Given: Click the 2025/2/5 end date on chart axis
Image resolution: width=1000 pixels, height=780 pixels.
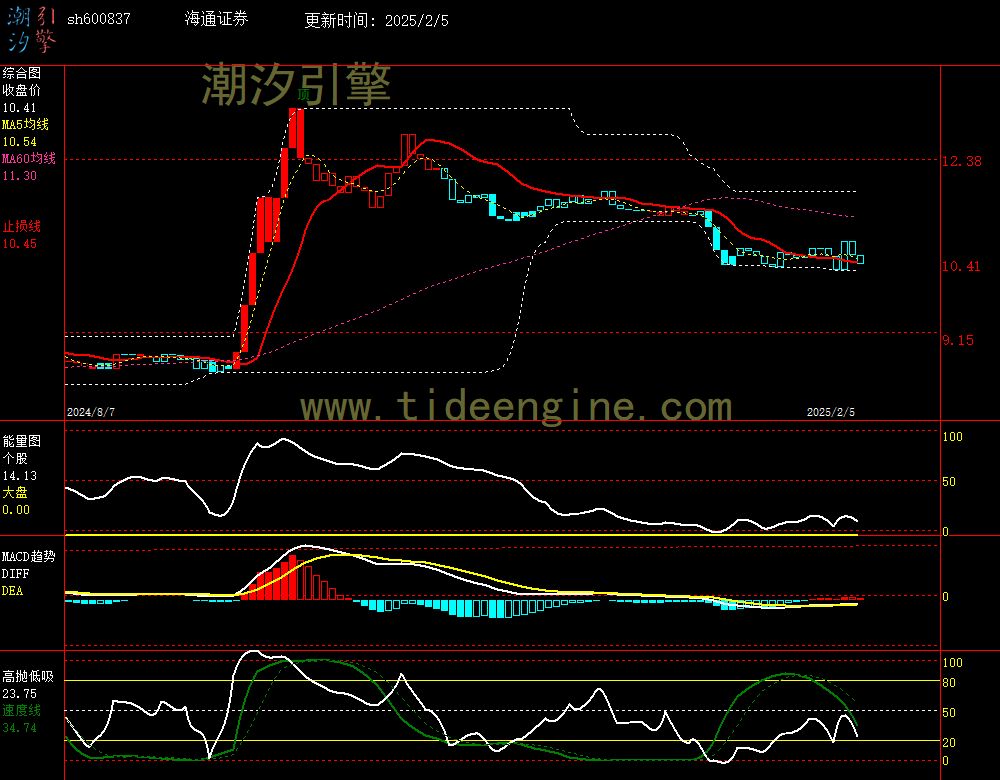Looking at the screenshot, I should 831,411.
